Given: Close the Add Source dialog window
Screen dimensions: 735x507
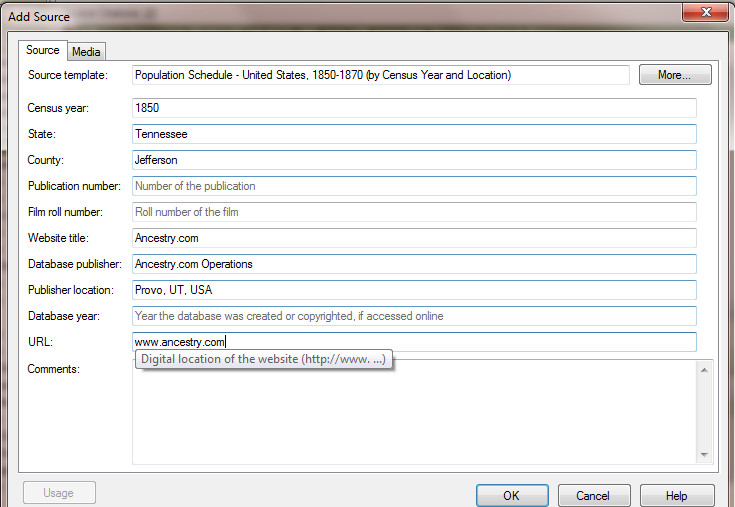Looking at the screenshot, I should [705, 11].
